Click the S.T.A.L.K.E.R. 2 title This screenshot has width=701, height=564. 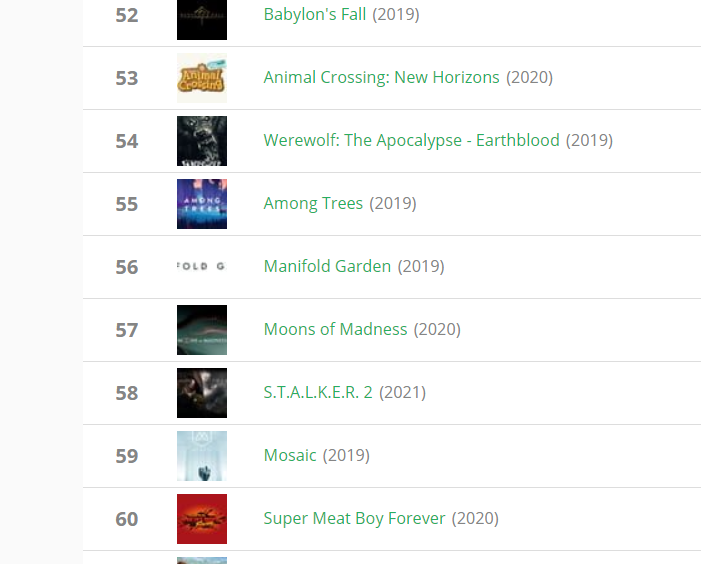(318, 392)
